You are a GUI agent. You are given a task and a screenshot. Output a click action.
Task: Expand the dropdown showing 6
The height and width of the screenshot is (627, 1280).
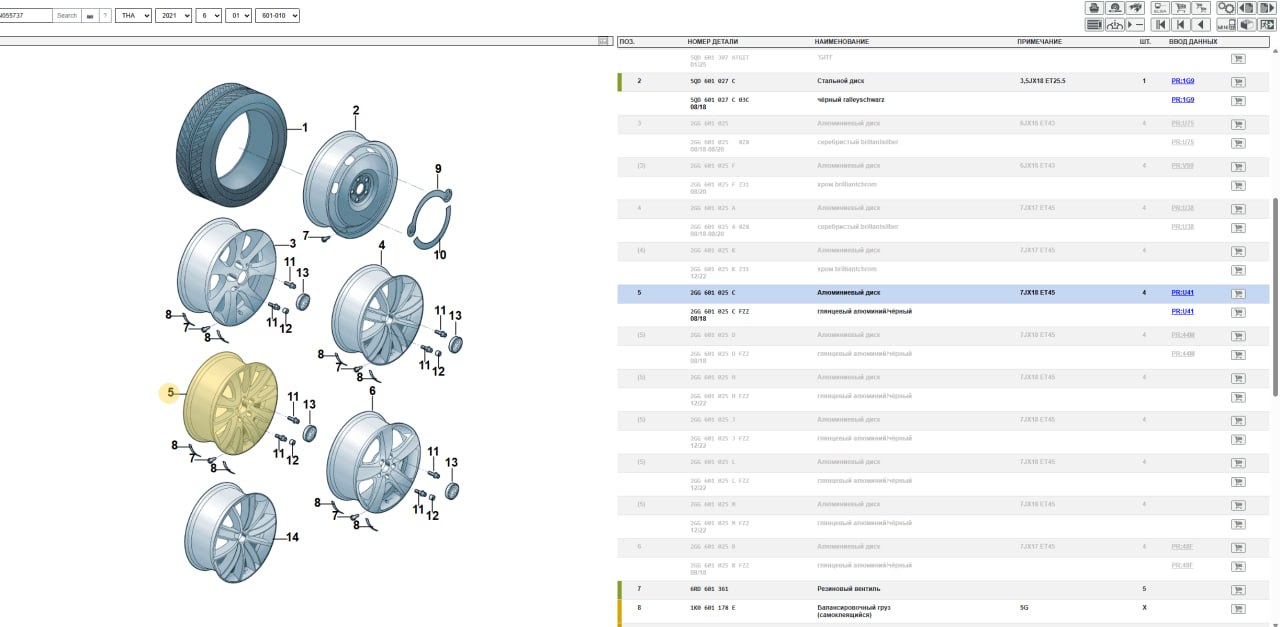pos(208,16)
